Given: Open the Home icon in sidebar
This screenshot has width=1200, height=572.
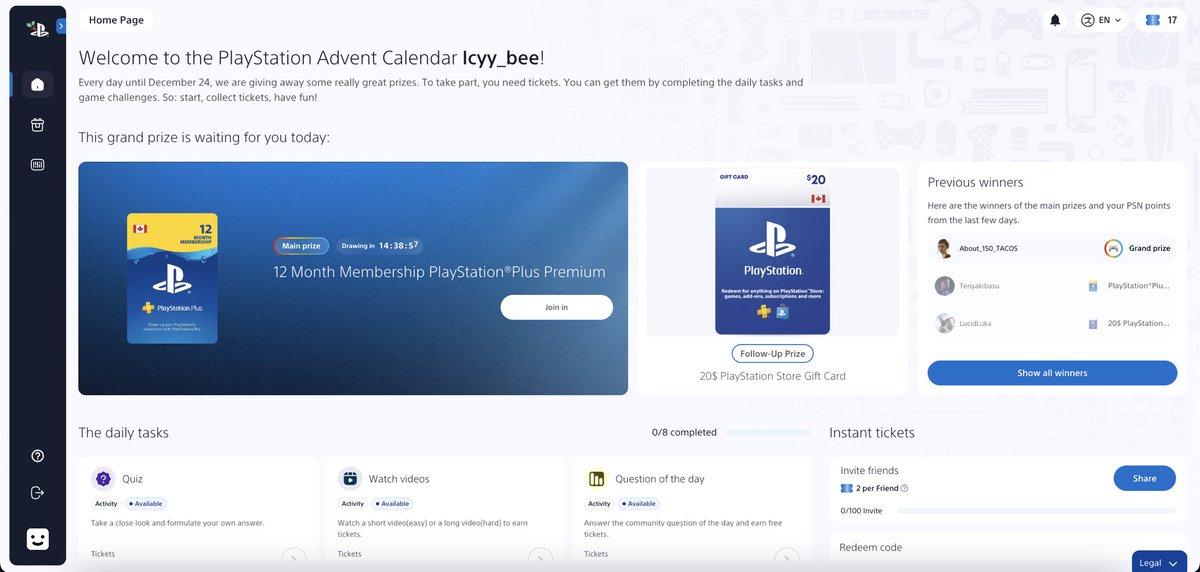Looking at the screenshot, I should point(37,84).
